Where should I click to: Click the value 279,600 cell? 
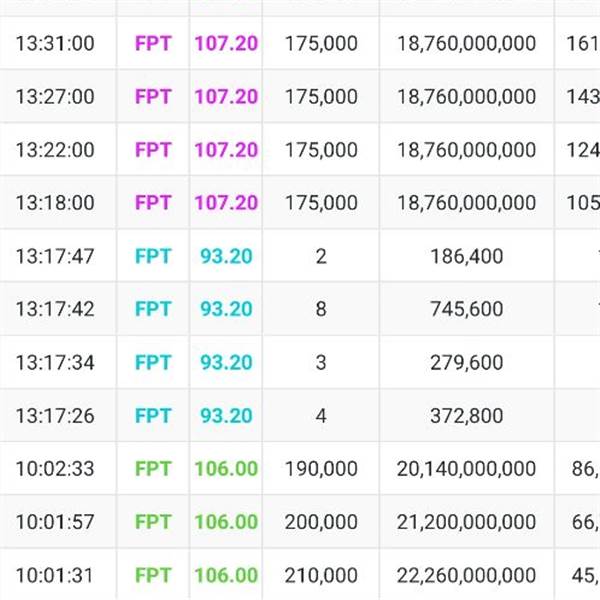coord(466,362)
